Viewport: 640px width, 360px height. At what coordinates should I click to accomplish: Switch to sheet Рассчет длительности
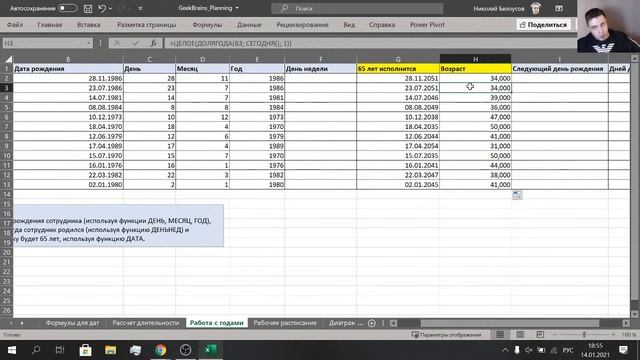pos(146,323)
